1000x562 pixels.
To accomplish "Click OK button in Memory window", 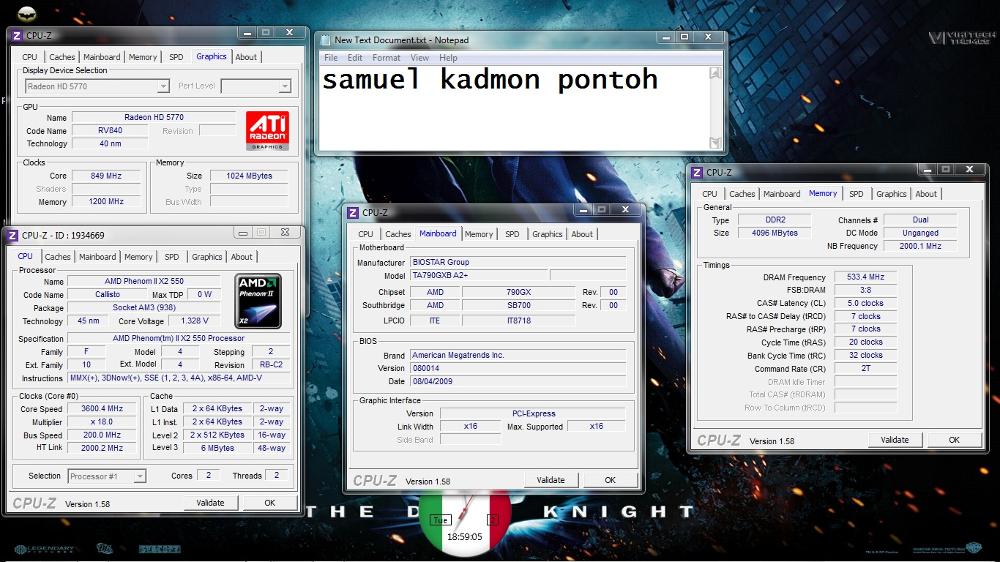I will click(x=953, y=440).
